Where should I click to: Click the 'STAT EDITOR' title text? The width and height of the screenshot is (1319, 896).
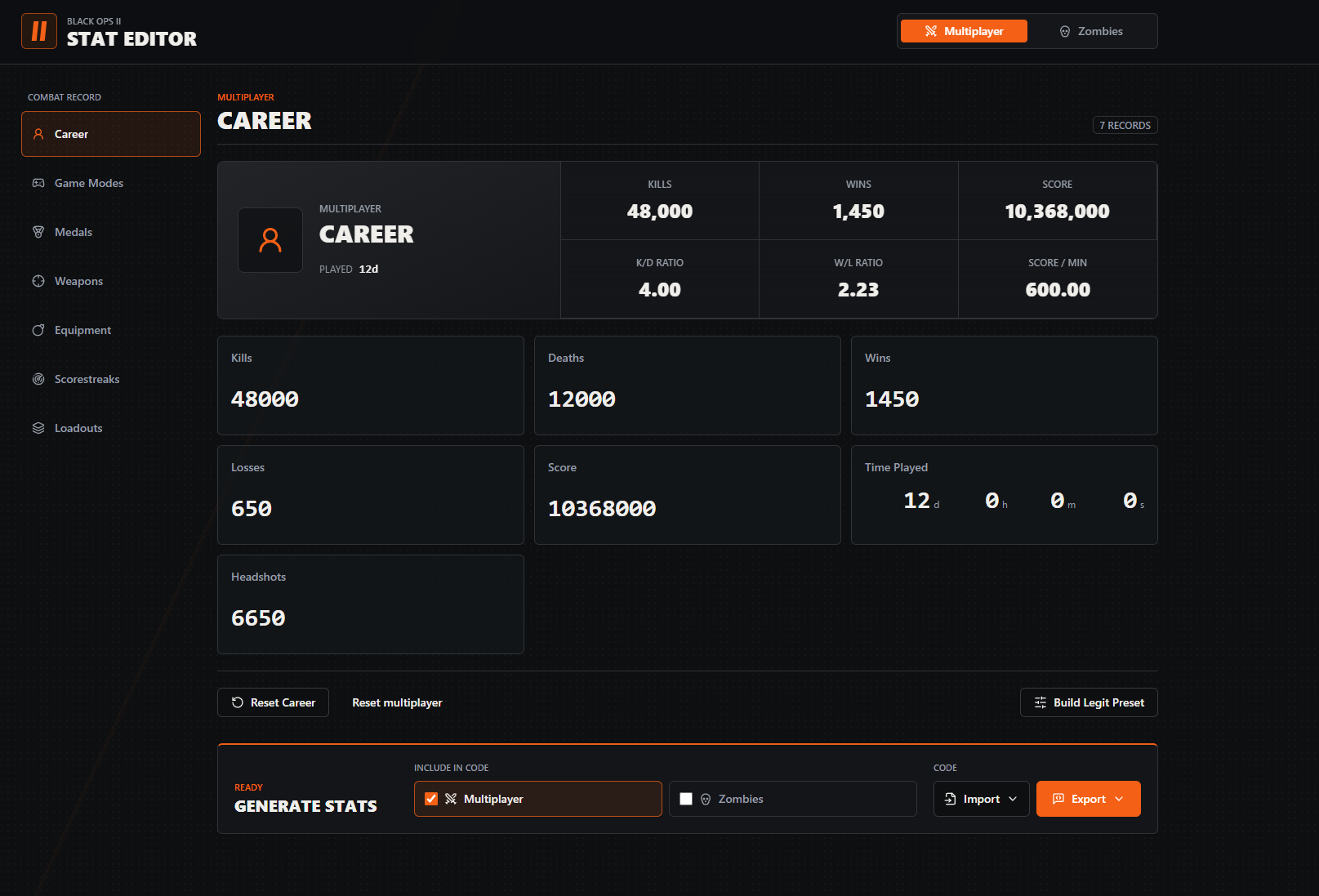click(x=131, y=39)
